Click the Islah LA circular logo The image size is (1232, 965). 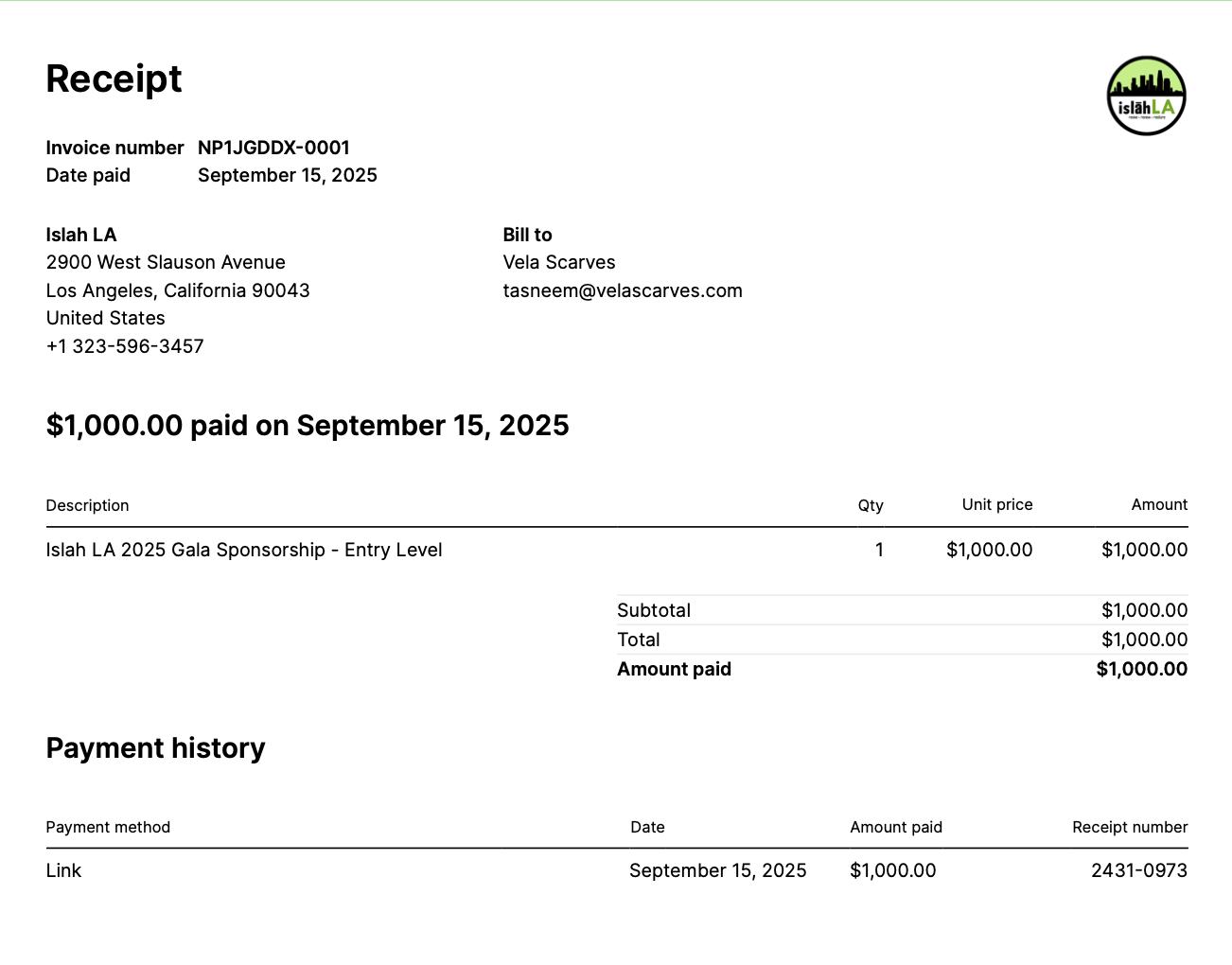point(1146,96)
